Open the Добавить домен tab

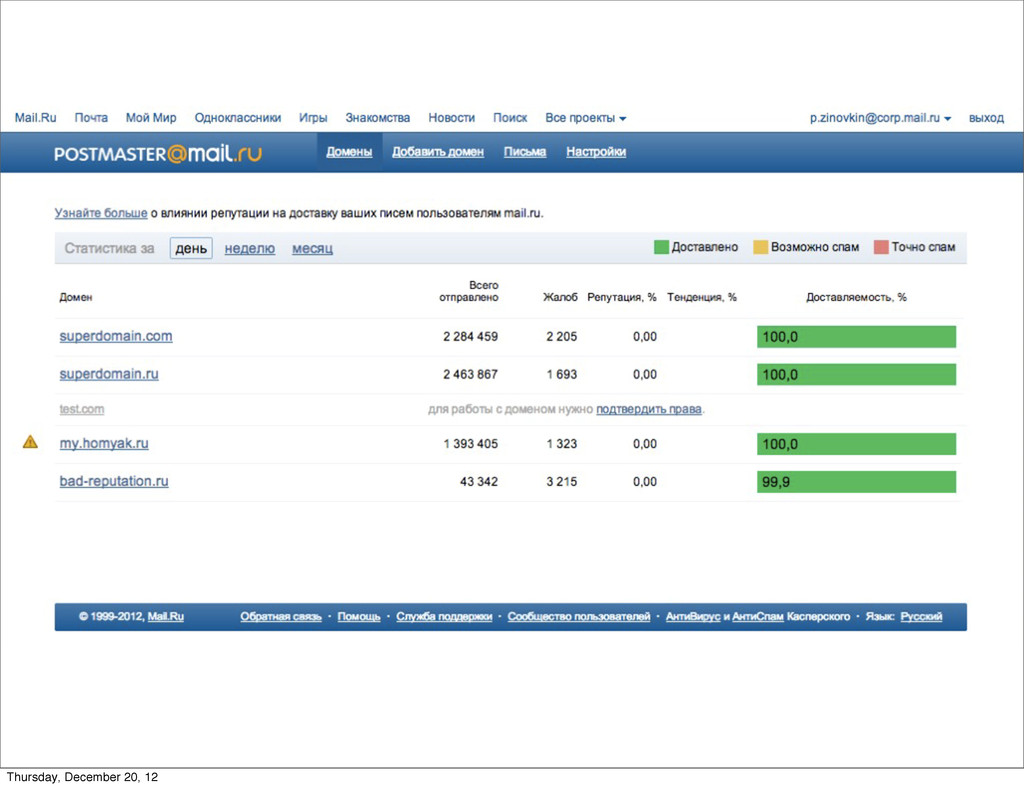point(438,151)
